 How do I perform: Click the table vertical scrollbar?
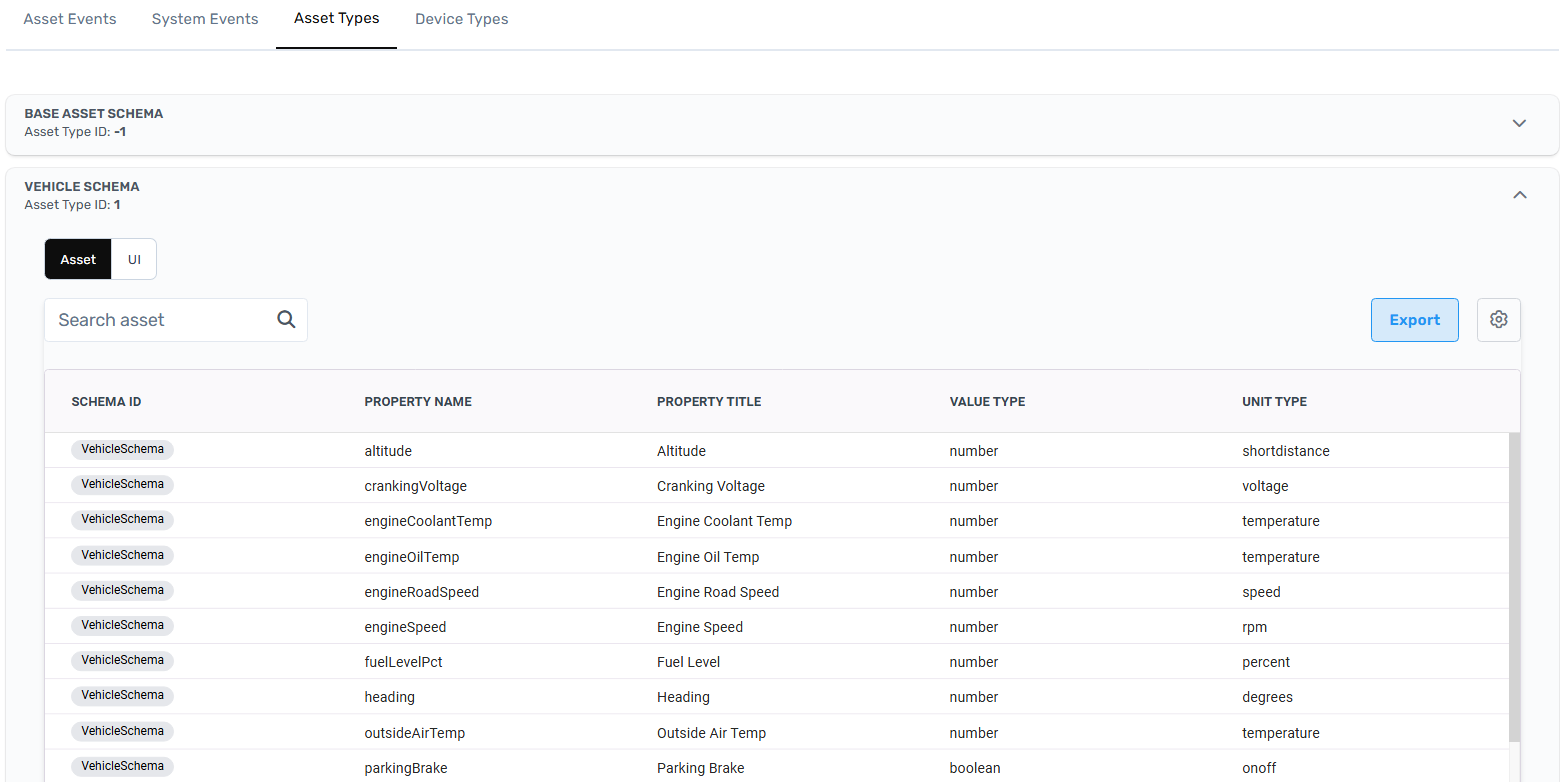coord(1514,588)
